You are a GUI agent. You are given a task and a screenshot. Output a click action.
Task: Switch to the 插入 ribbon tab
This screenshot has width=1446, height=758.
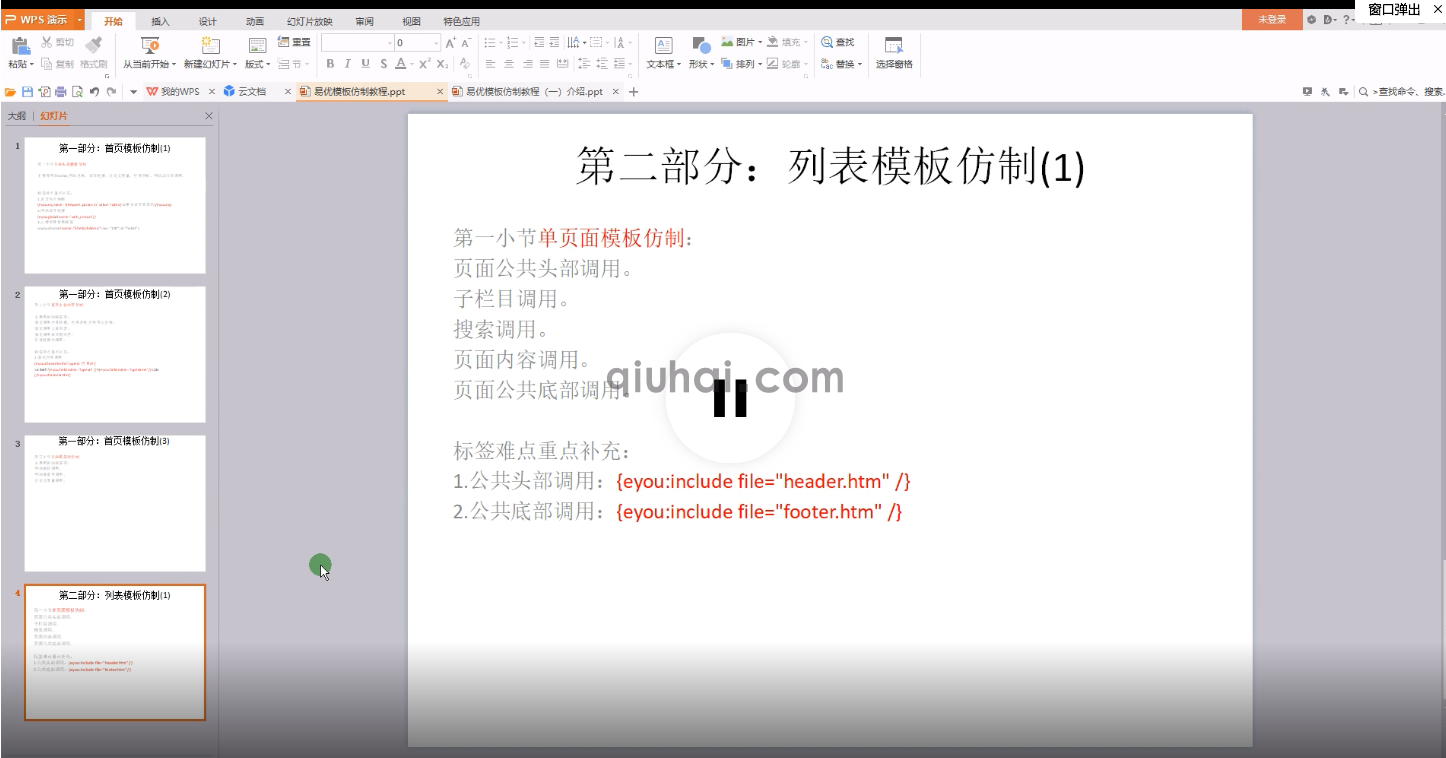click(x=161, y=20)
